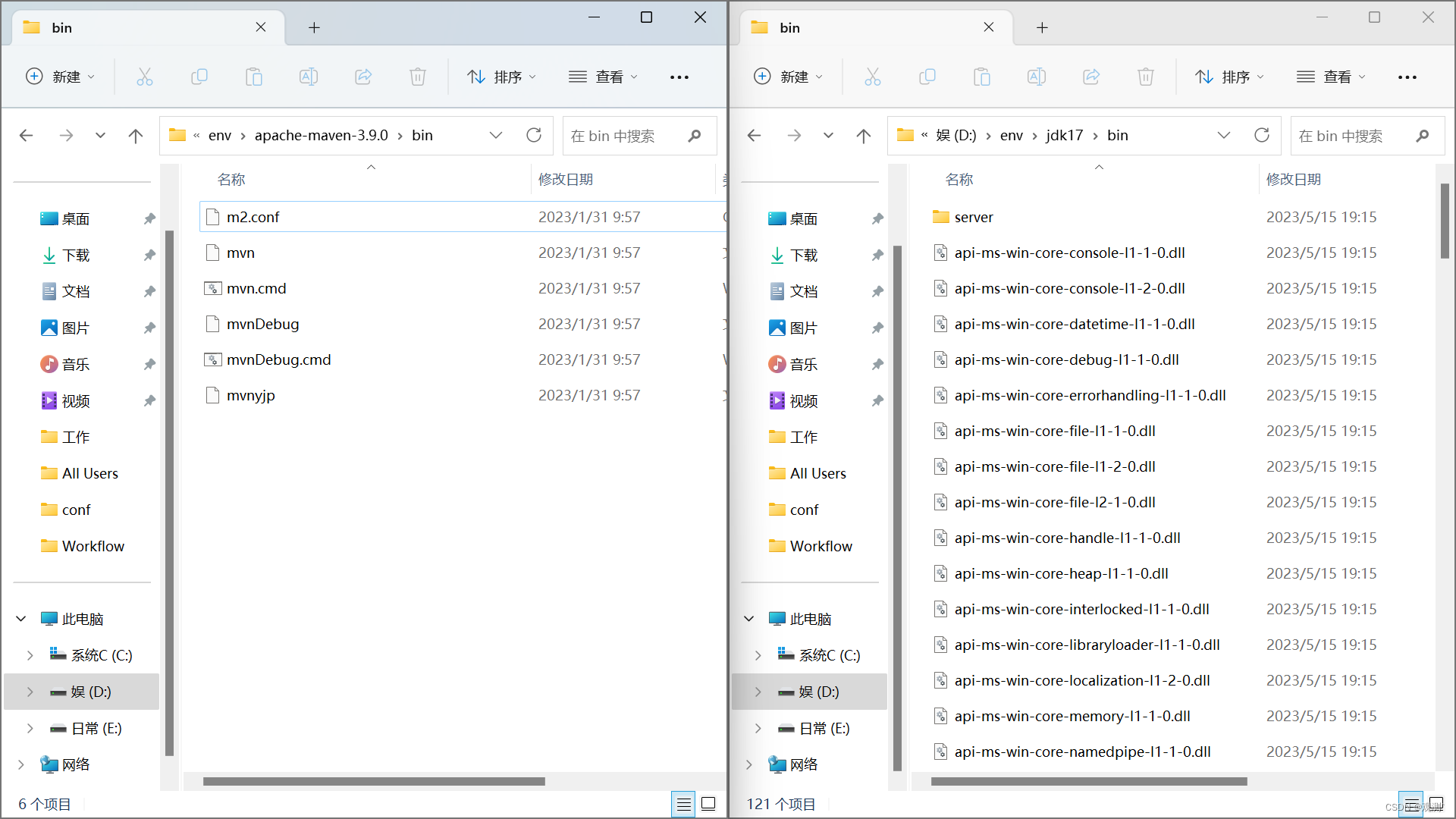Open 排序 sort menu in left window
Image resolution: width=1456 pixels, height=819 pixels.
pos(502,77)
